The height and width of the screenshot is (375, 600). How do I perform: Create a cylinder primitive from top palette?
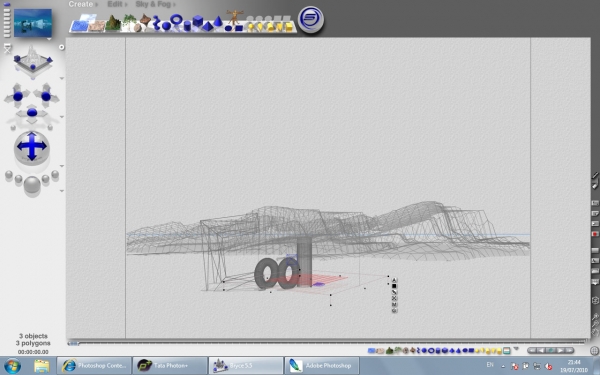[187, 26]
